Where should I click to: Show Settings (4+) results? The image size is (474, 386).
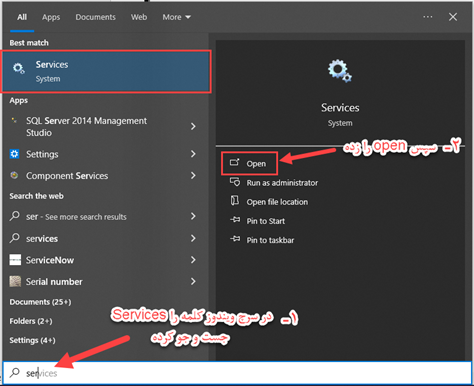pos(32,340)
